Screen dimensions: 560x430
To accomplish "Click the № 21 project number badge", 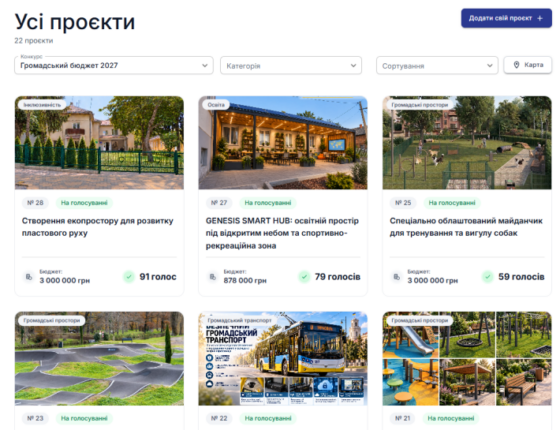I will coord(403,418).
